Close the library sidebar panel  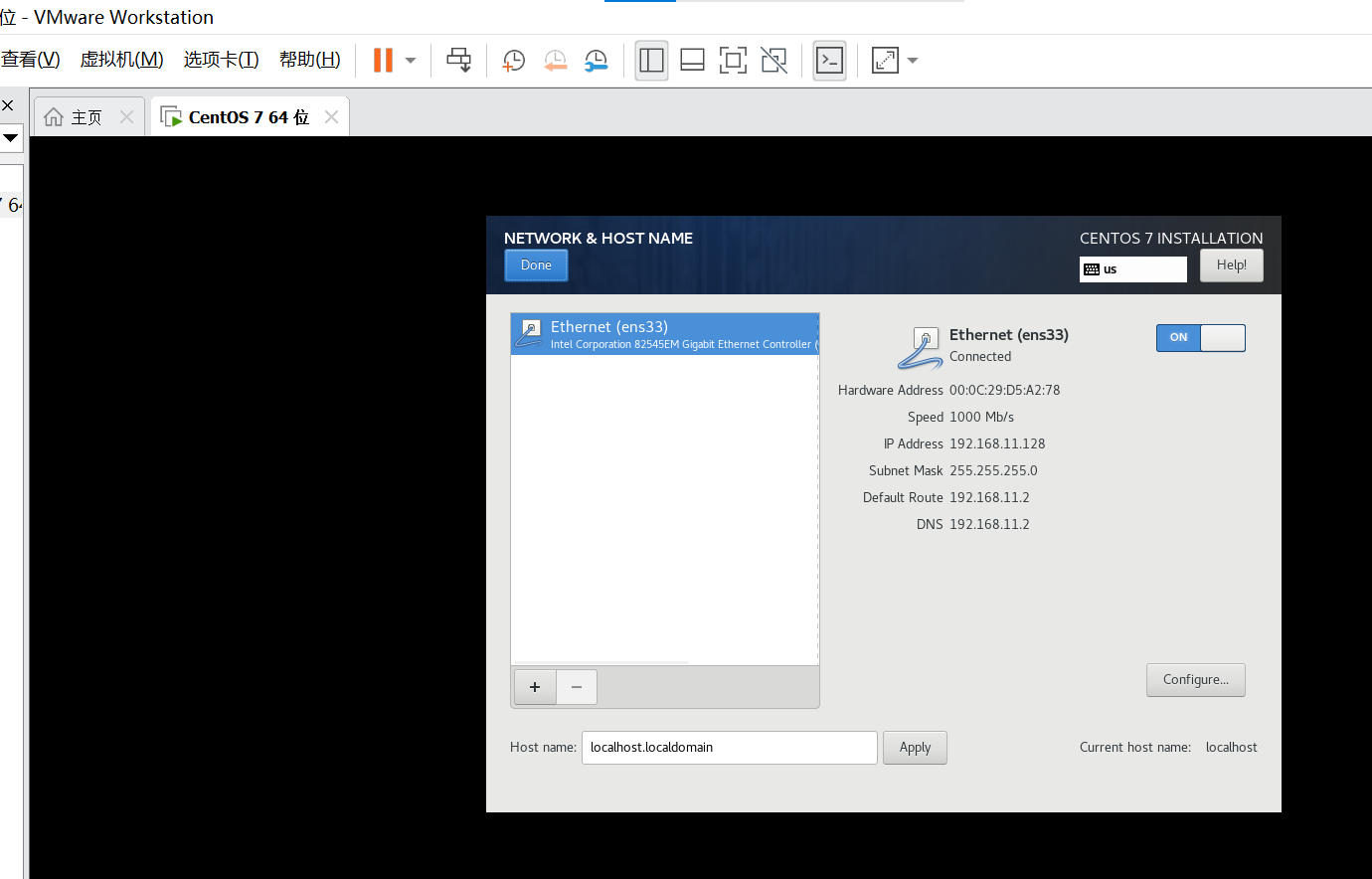[x=7, y=105]
